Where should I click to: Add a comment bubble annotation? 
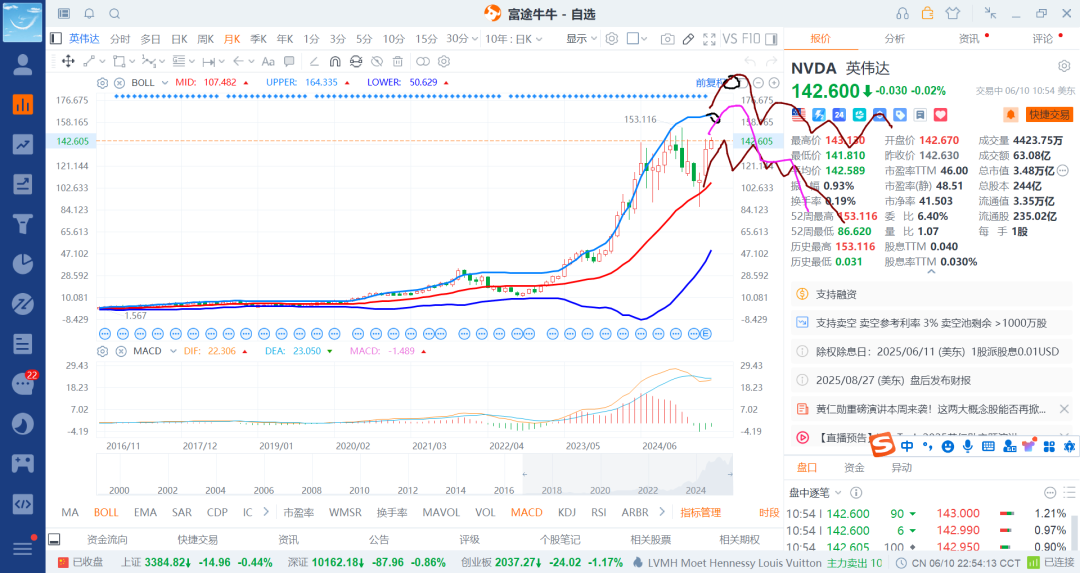(289, 61)
